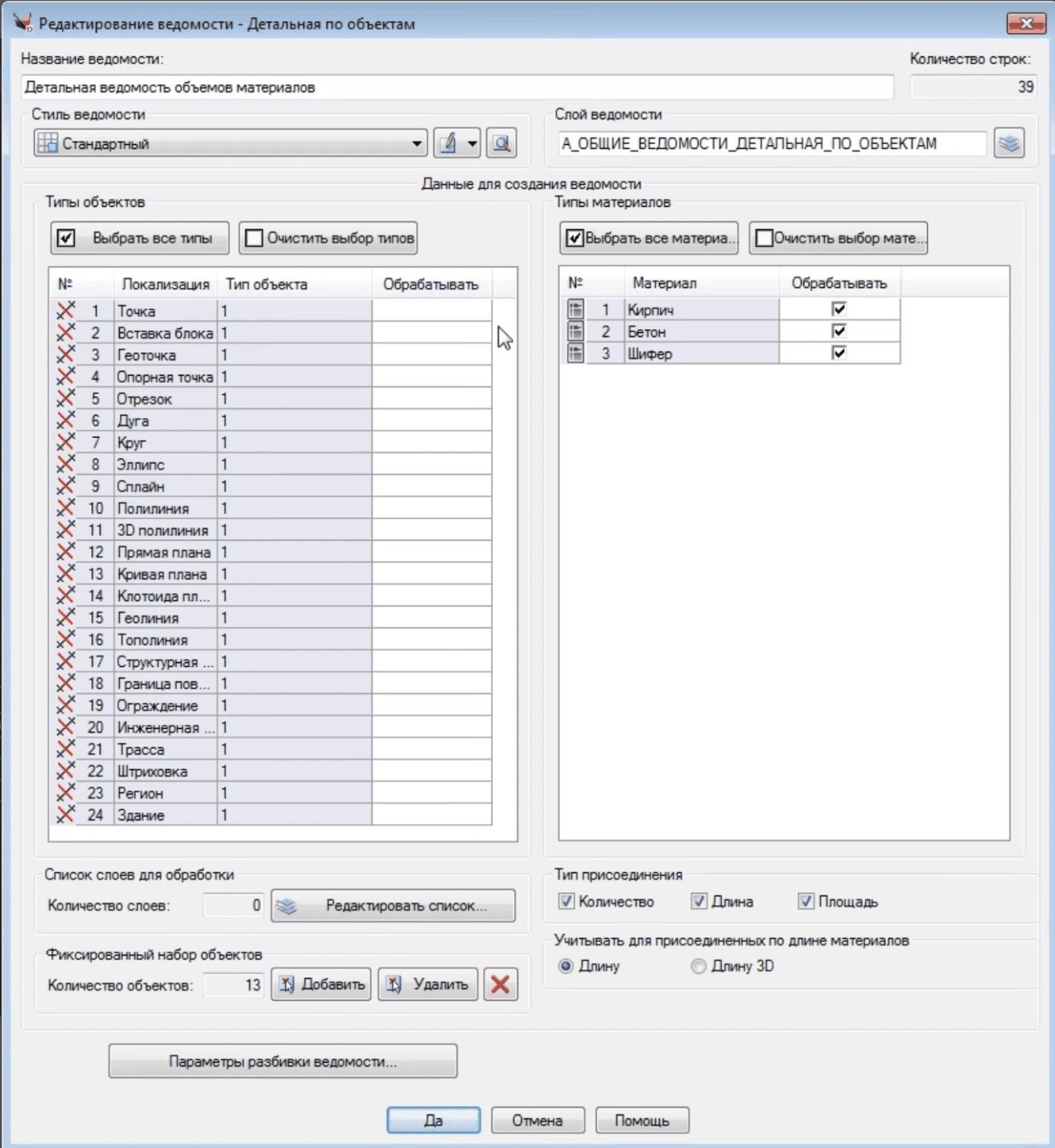Viewport: 1055px width, 1148px height.
Task: Open layer selection icon next to layer name
Action: coord(1008,144)
